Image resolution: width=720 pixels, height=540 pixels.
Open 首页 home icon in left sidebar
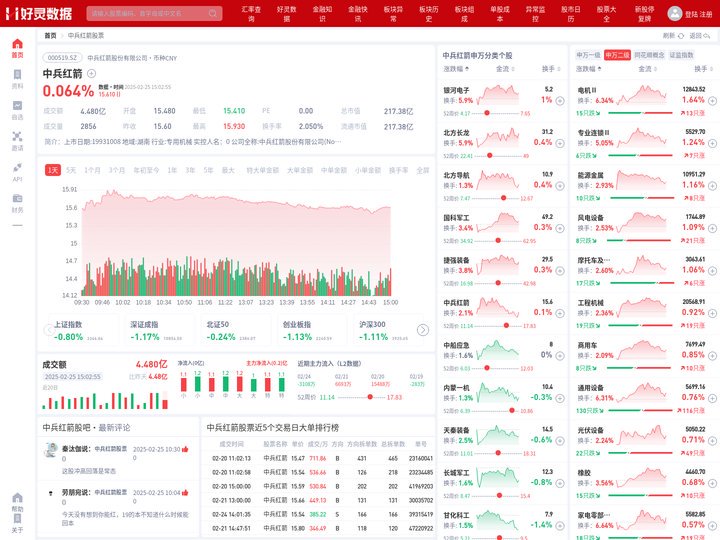tap(17, 48)
